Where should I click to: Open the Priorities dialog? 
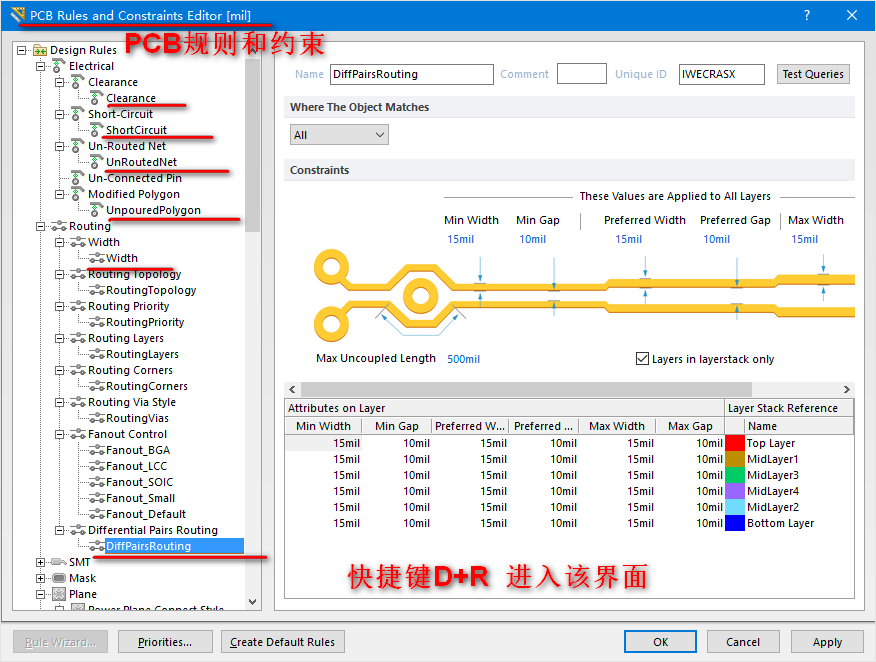pos(165,642)
